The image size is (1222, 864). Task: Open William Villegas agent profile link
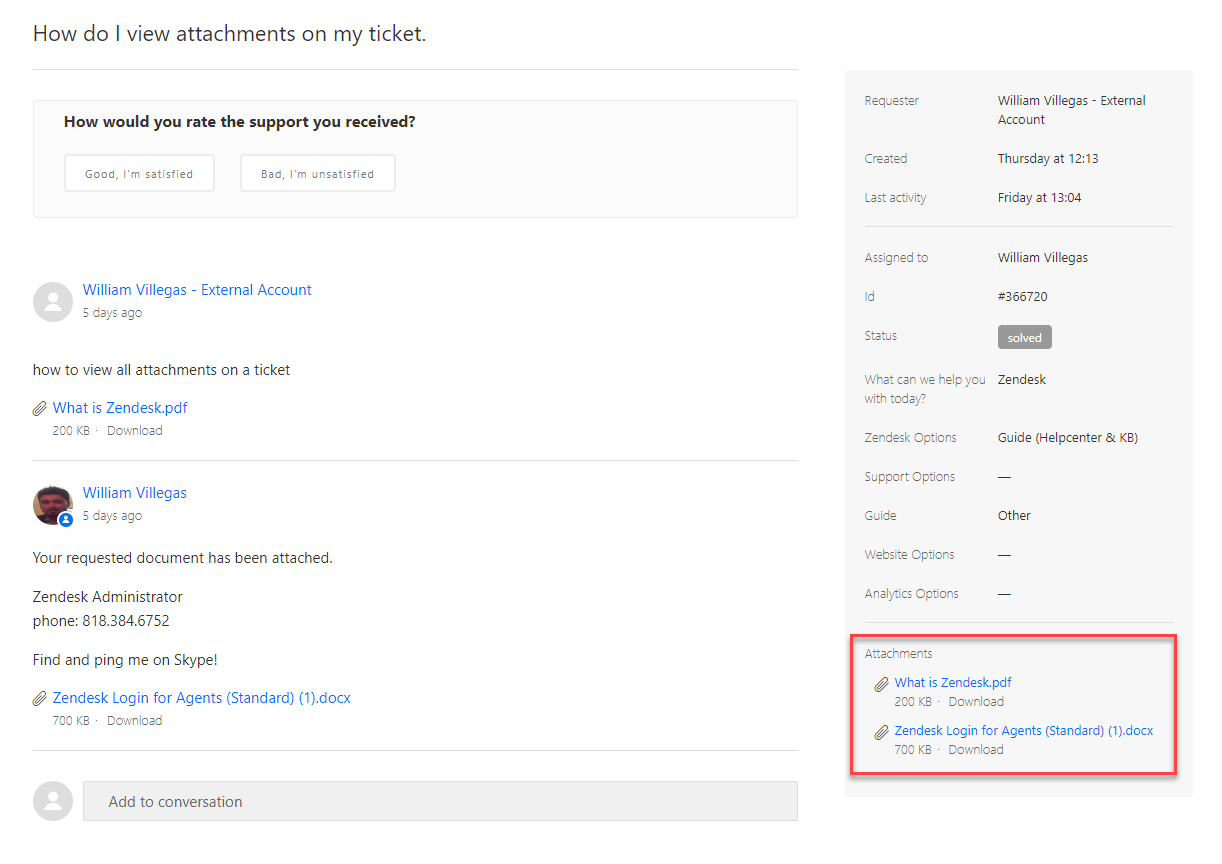[135, 493]
